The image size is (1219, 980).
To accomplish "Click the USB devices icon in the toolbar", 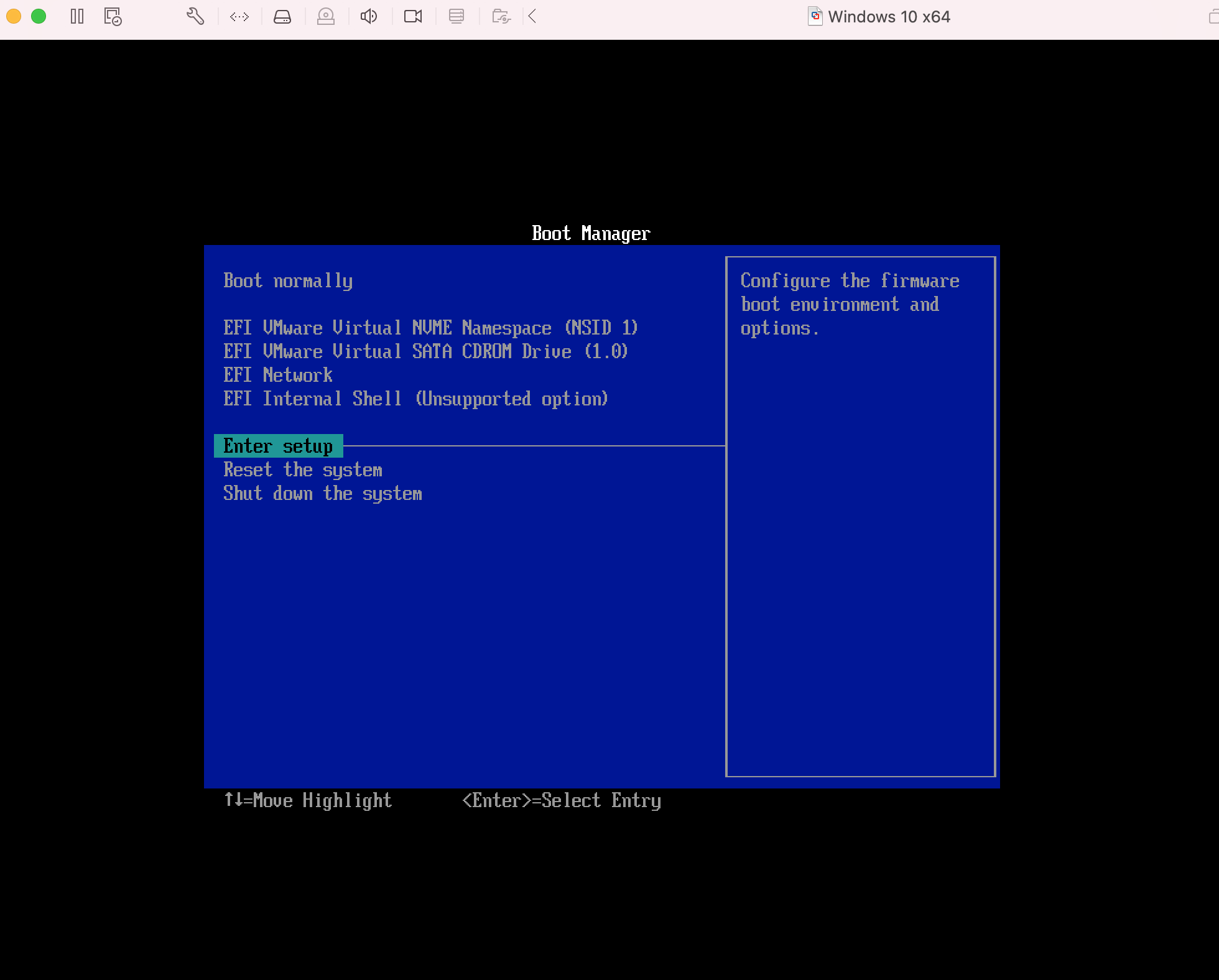I will [457, 16].
